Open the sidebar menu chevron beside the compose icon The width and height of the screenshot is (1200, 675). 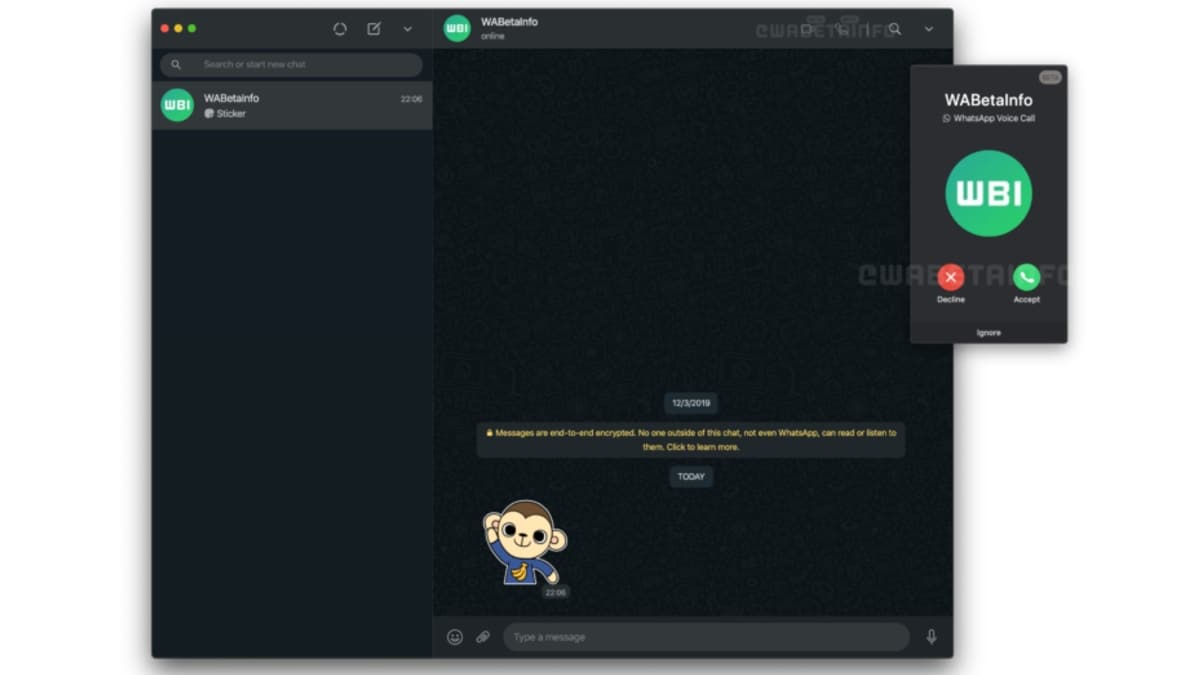click(408, 29)
